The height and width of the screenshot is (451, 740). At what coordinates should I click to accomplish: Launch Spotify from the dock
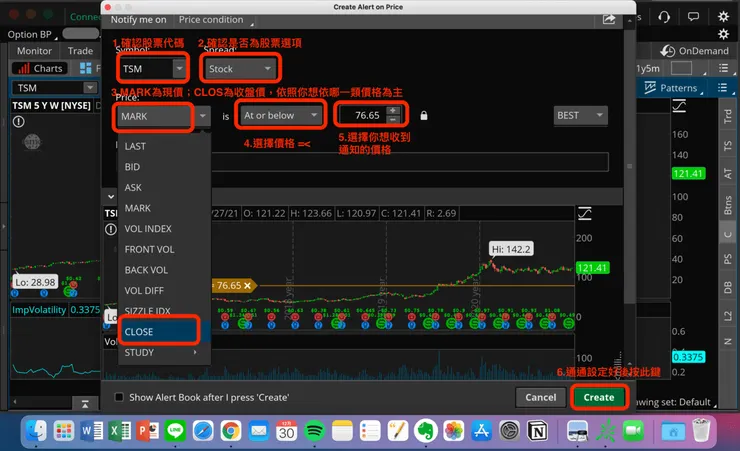pos(314,431)
